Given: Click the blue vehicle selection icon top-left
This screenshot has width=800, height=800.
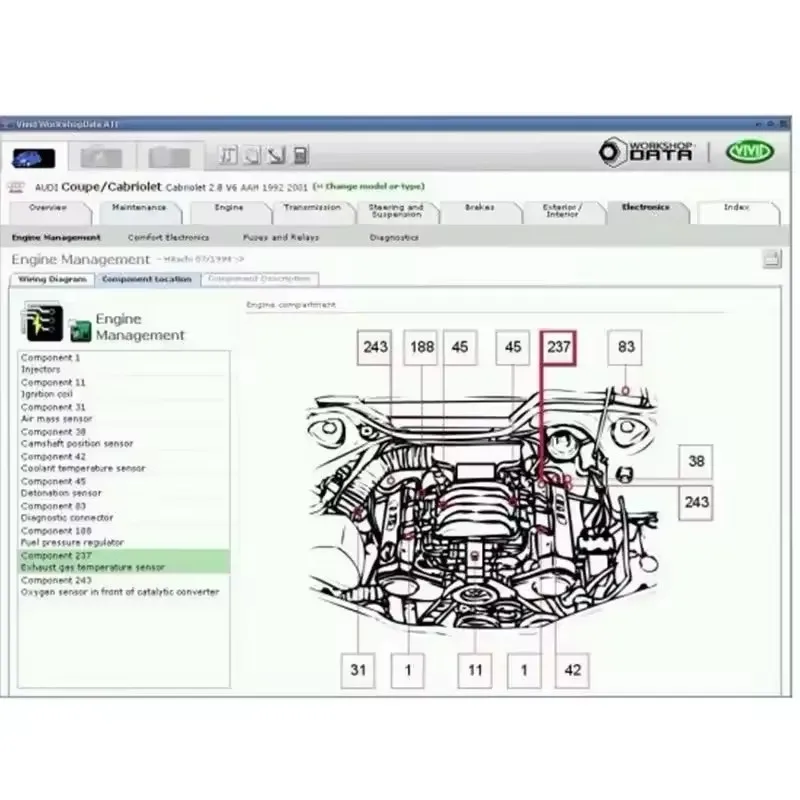Looking at the screenshot, I should [x=35, y=157].
